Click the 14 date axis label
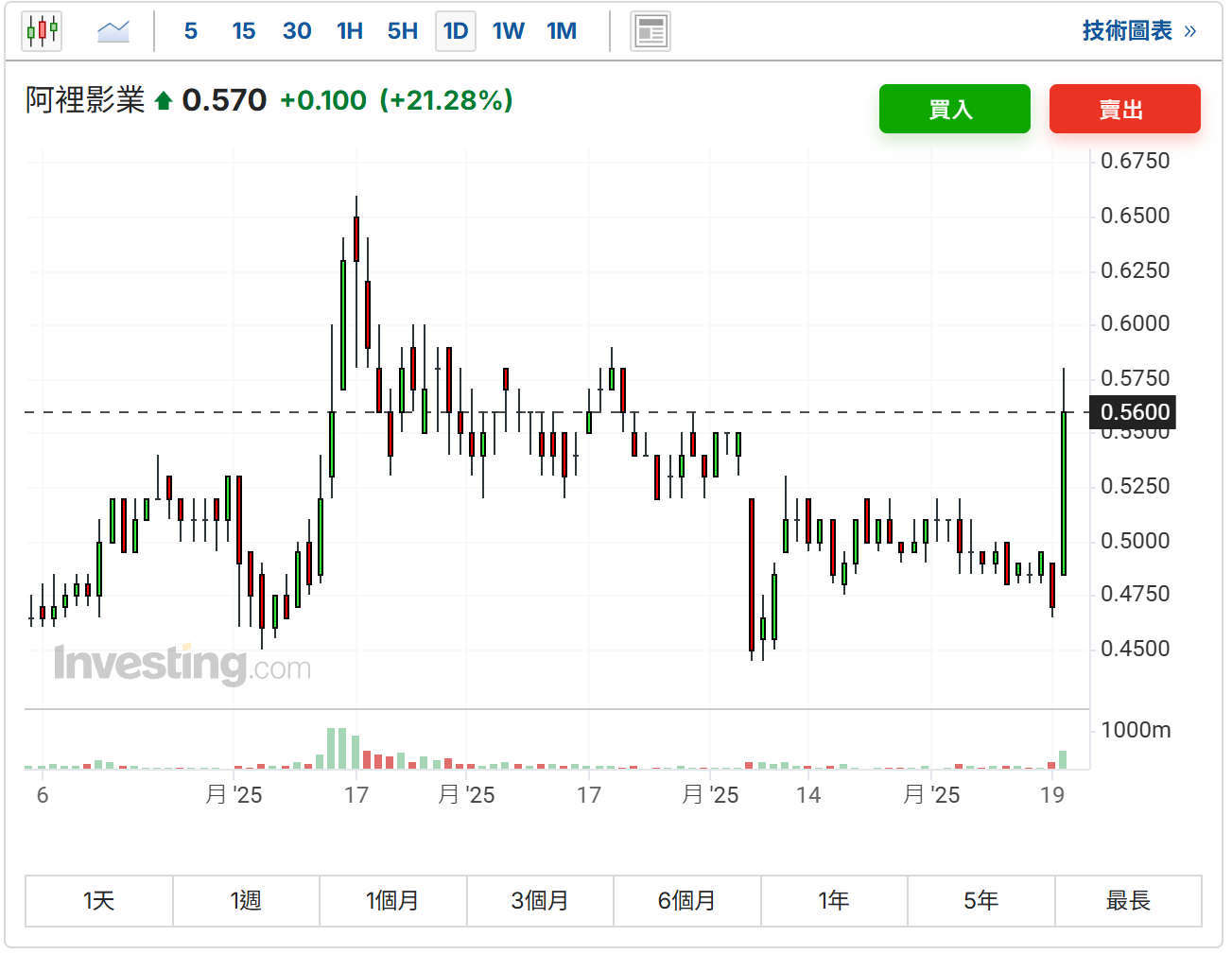The height and width of the screenshot is (954, 1232). point(808,795)
